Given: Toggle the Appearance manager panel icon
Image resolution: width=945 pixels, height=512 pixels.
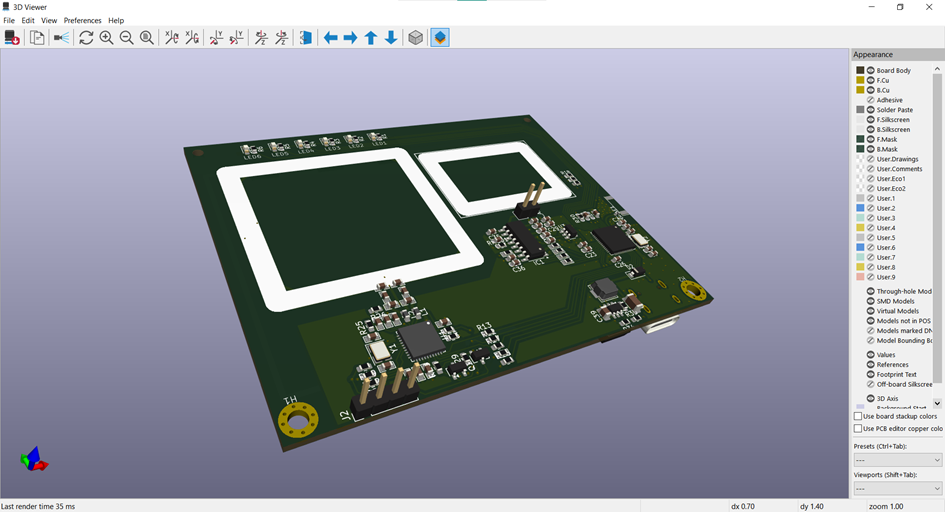Looking at the screenshot, I should (x=440, y=38).
